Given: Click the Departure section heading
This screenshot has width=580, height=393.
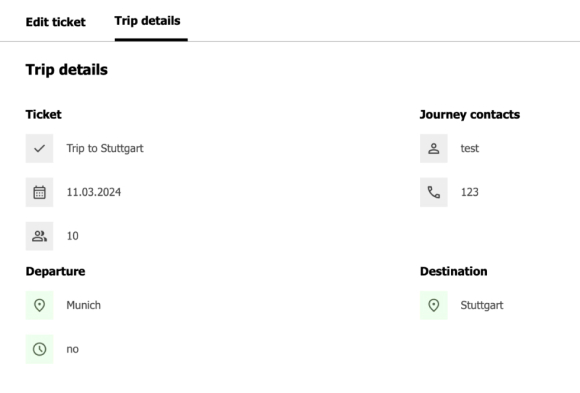Looking at the screenshot, I should [x=55, y=271].
